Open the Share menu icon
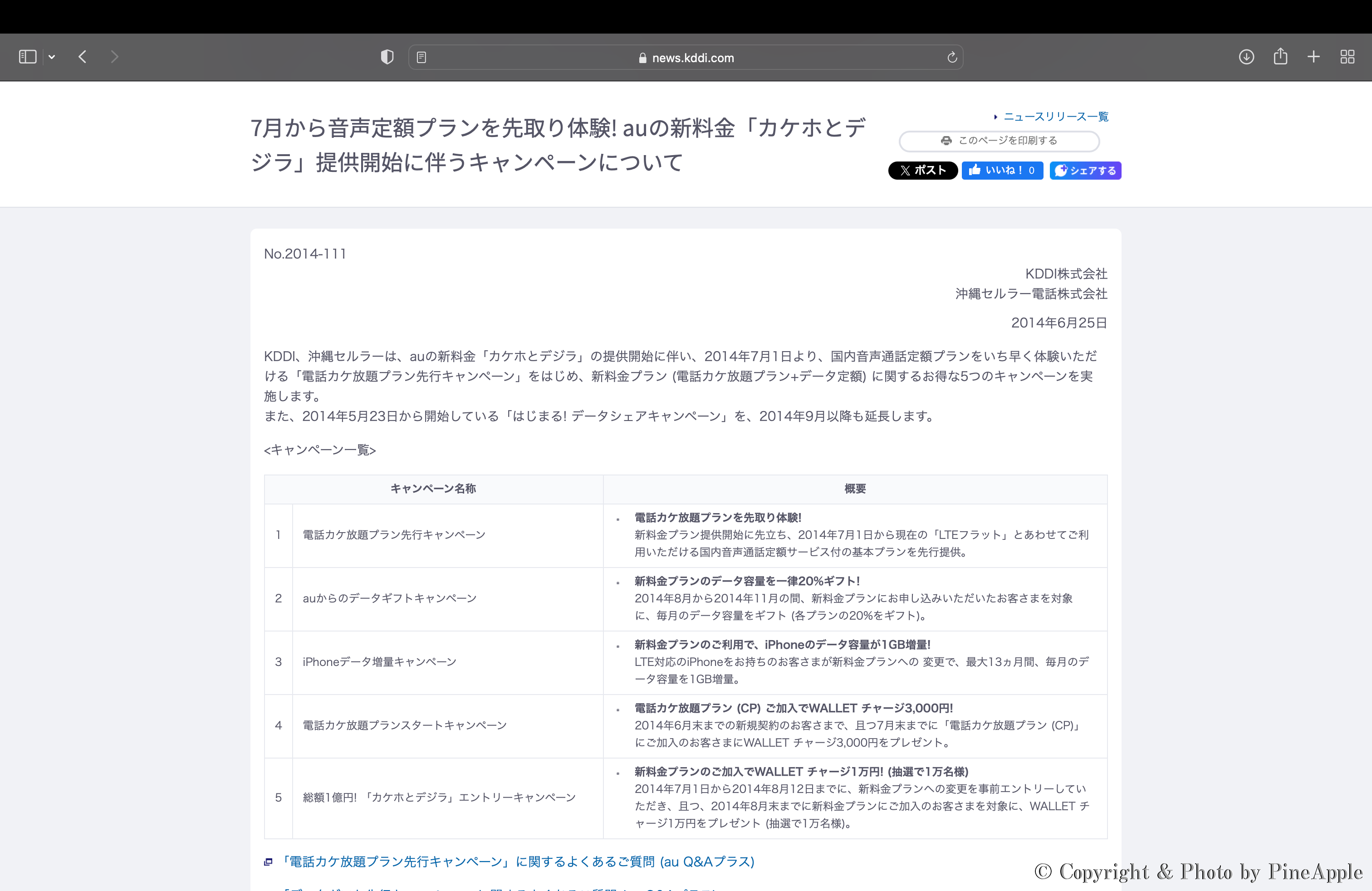 point(1280,56)
